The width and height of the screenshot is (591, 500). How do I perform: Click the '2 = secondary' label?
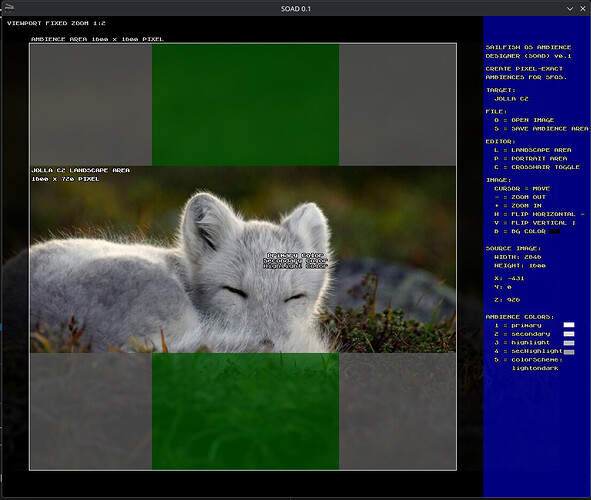pyautogui.click(x=522, y=334)
